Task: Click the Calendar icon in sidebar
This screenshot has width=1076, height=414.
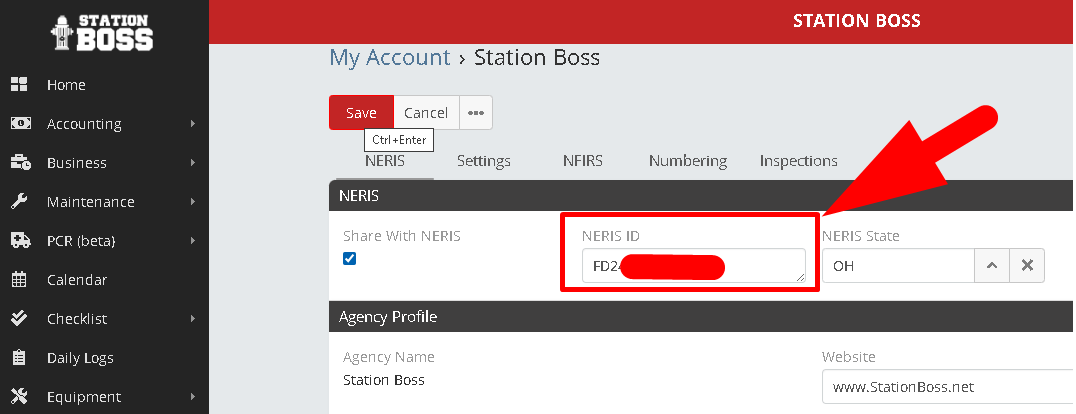Action: pyautogui.click(x=19, y=280)
